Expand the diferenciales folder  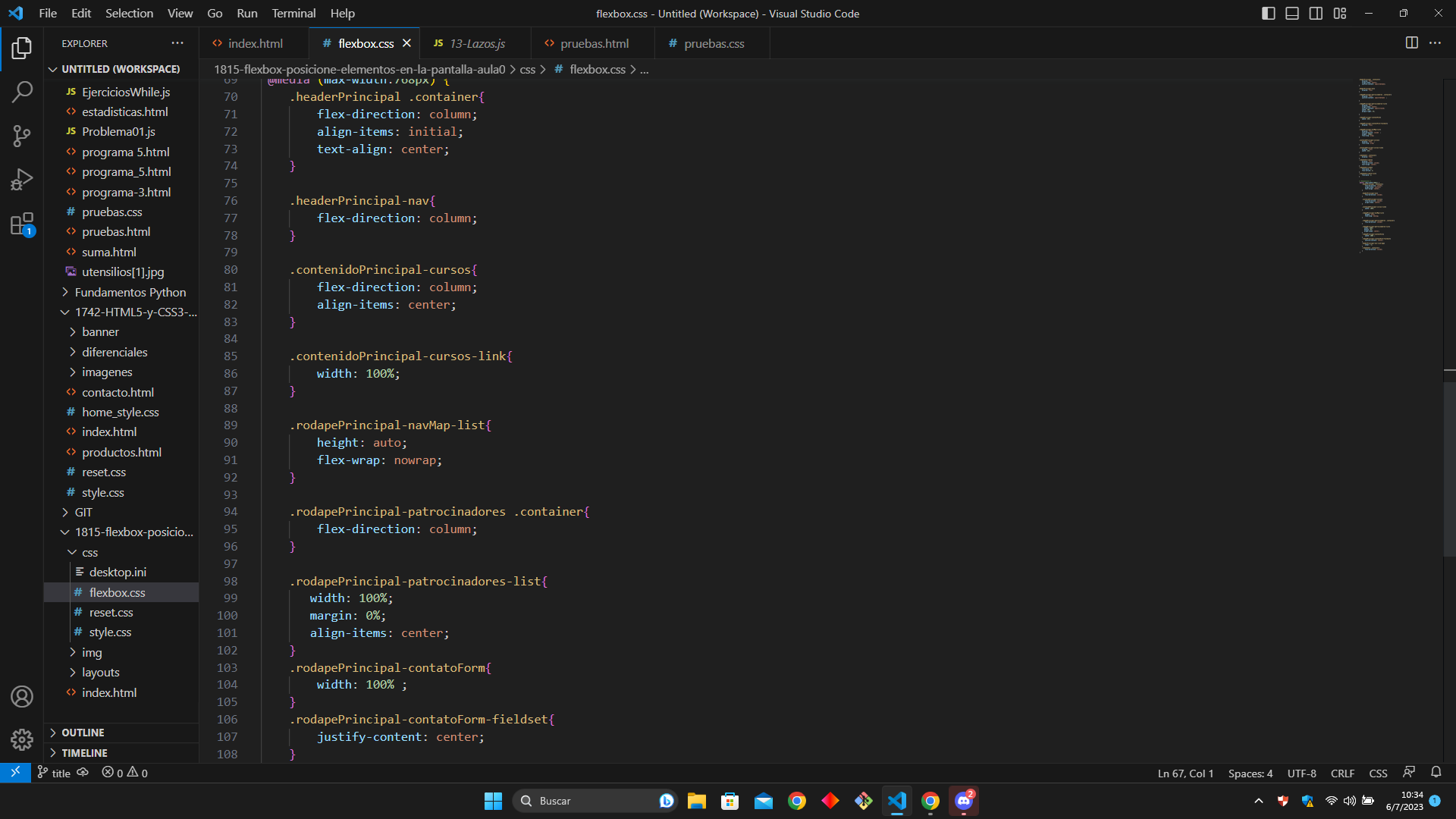click(121, 352)
